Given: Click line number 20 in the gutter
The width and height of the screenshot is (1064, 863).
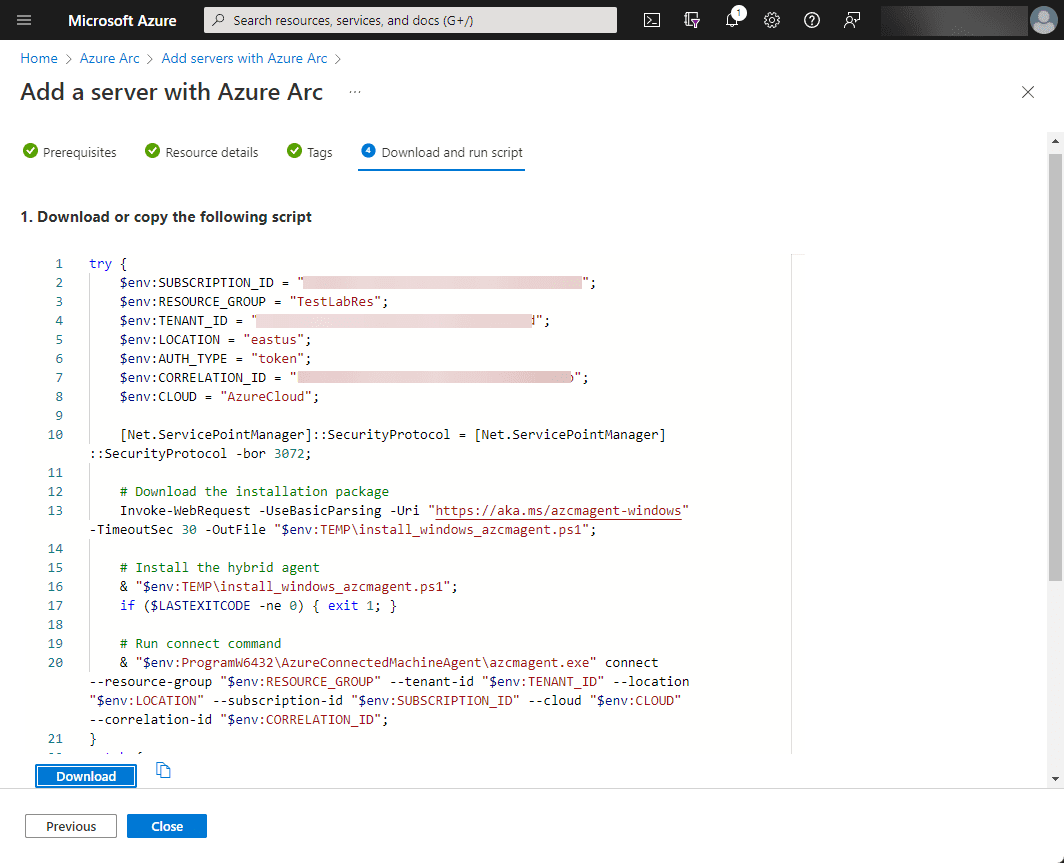Looking at the screenshot, I should pos(56,663).
